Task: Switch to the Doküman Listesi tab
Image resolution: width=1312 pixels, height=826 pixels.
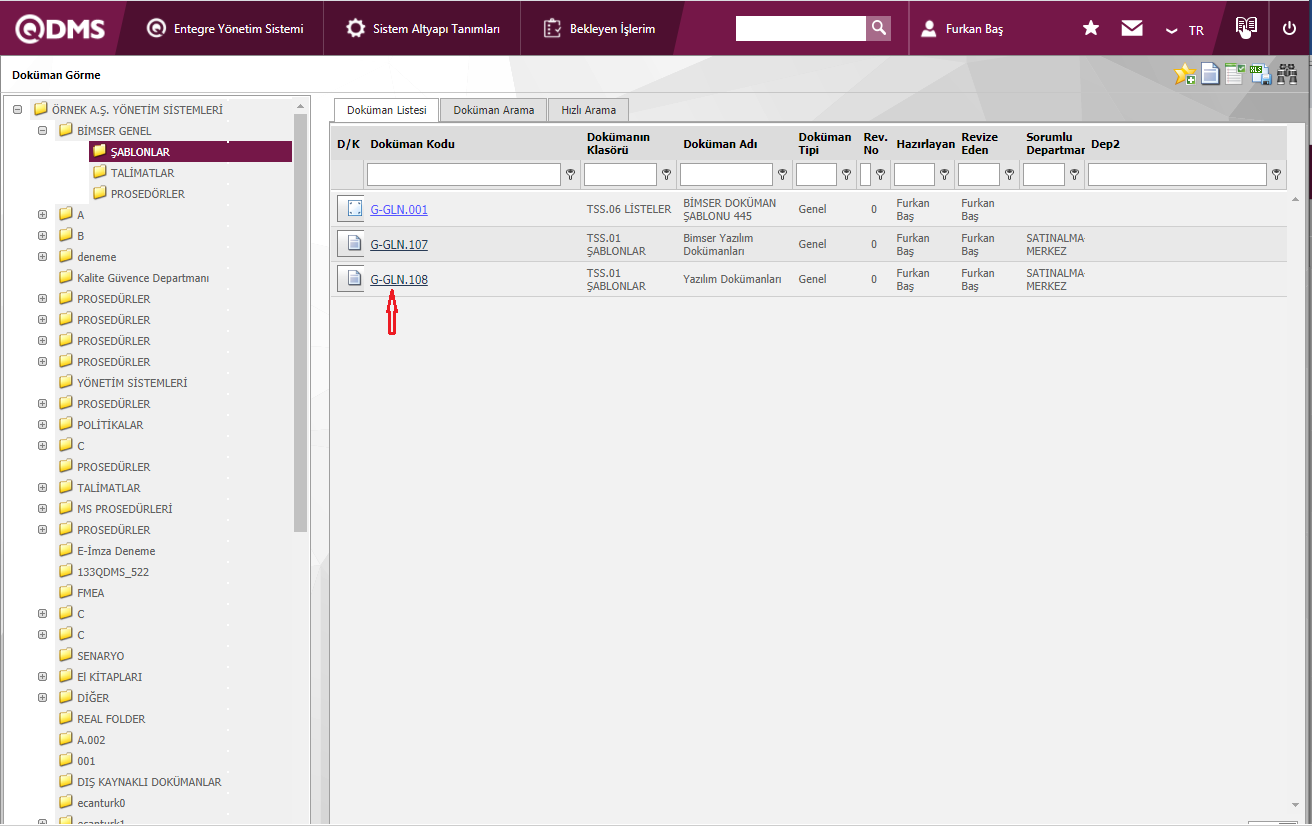Action: (387, 110)
